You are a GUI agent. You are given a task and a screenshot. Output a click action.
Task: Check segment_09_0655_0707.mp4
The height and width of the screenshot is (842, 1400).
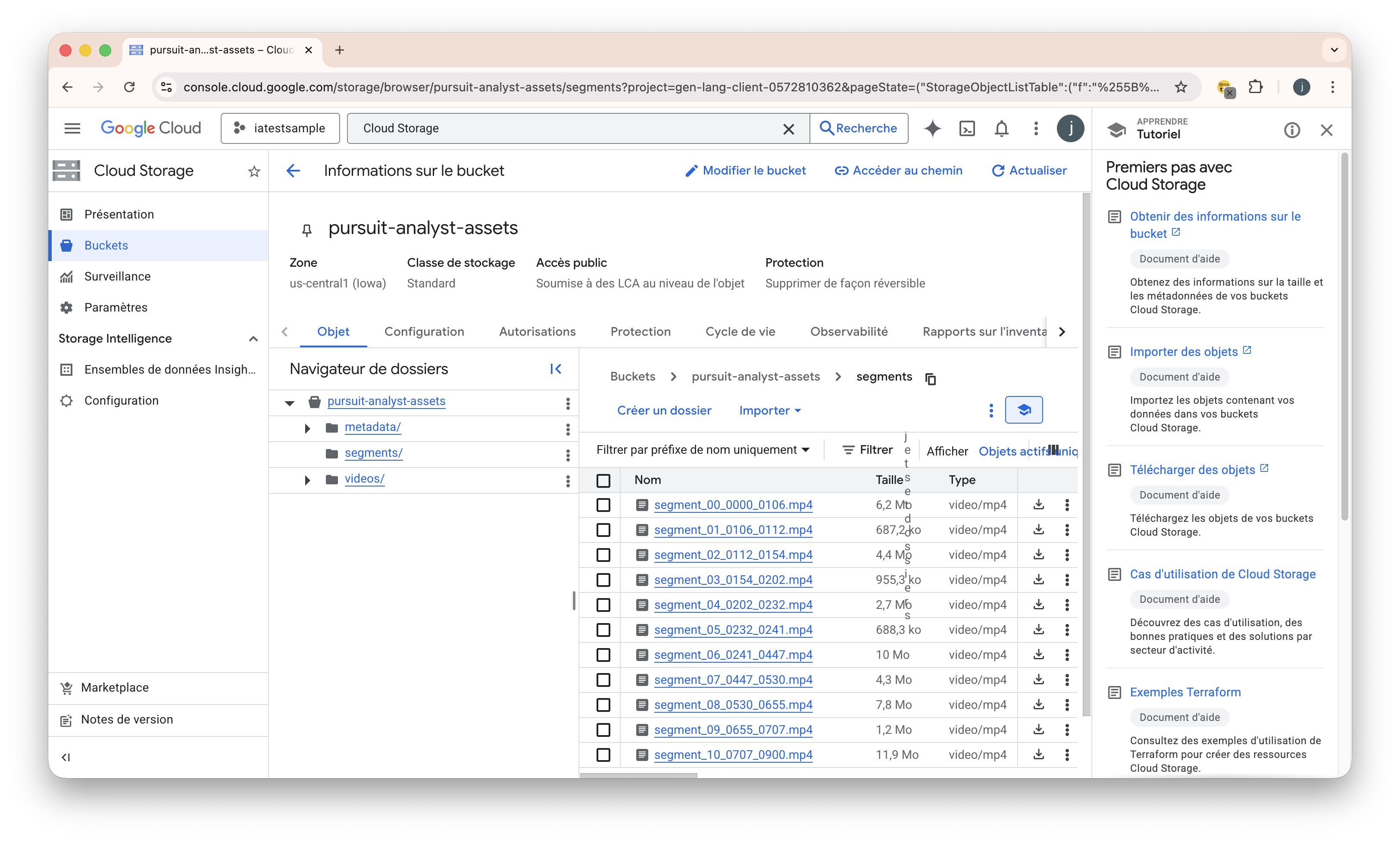pyautogui.click(x=603, y=729)
